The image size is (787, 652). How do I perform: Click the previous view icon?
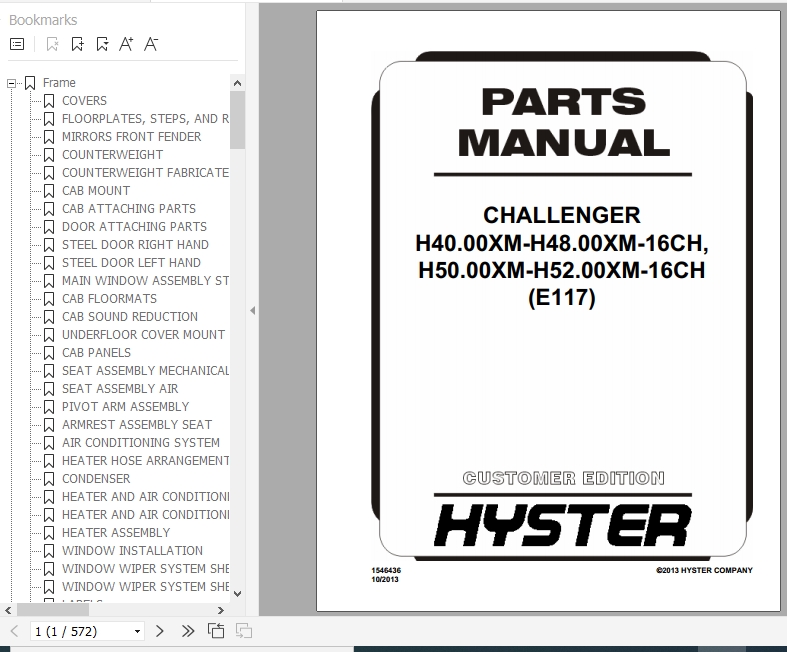tap(216, 631)
